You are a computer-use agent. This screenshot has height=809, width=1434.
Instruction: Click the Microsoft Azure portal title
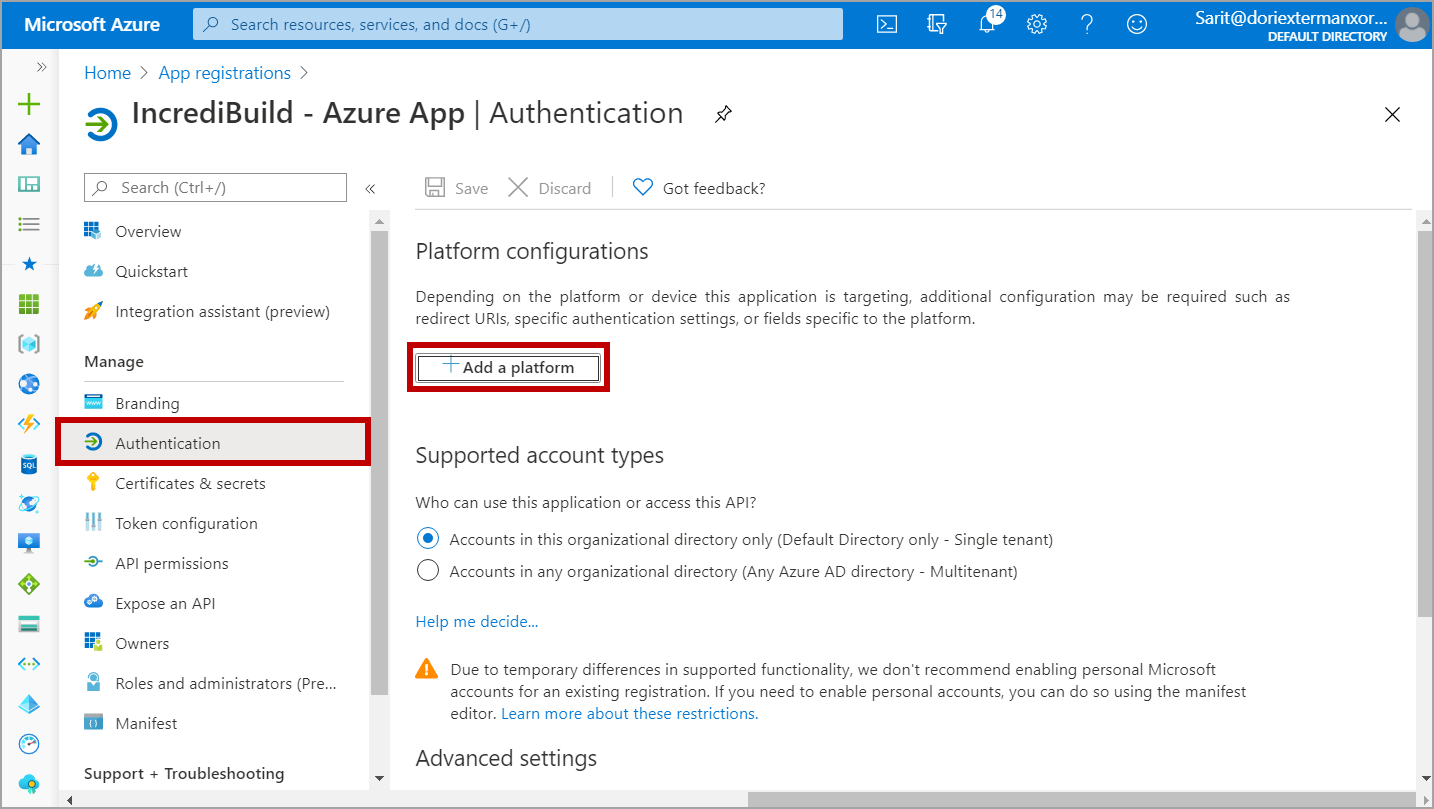pyautogui.click(x=92, y=24)
